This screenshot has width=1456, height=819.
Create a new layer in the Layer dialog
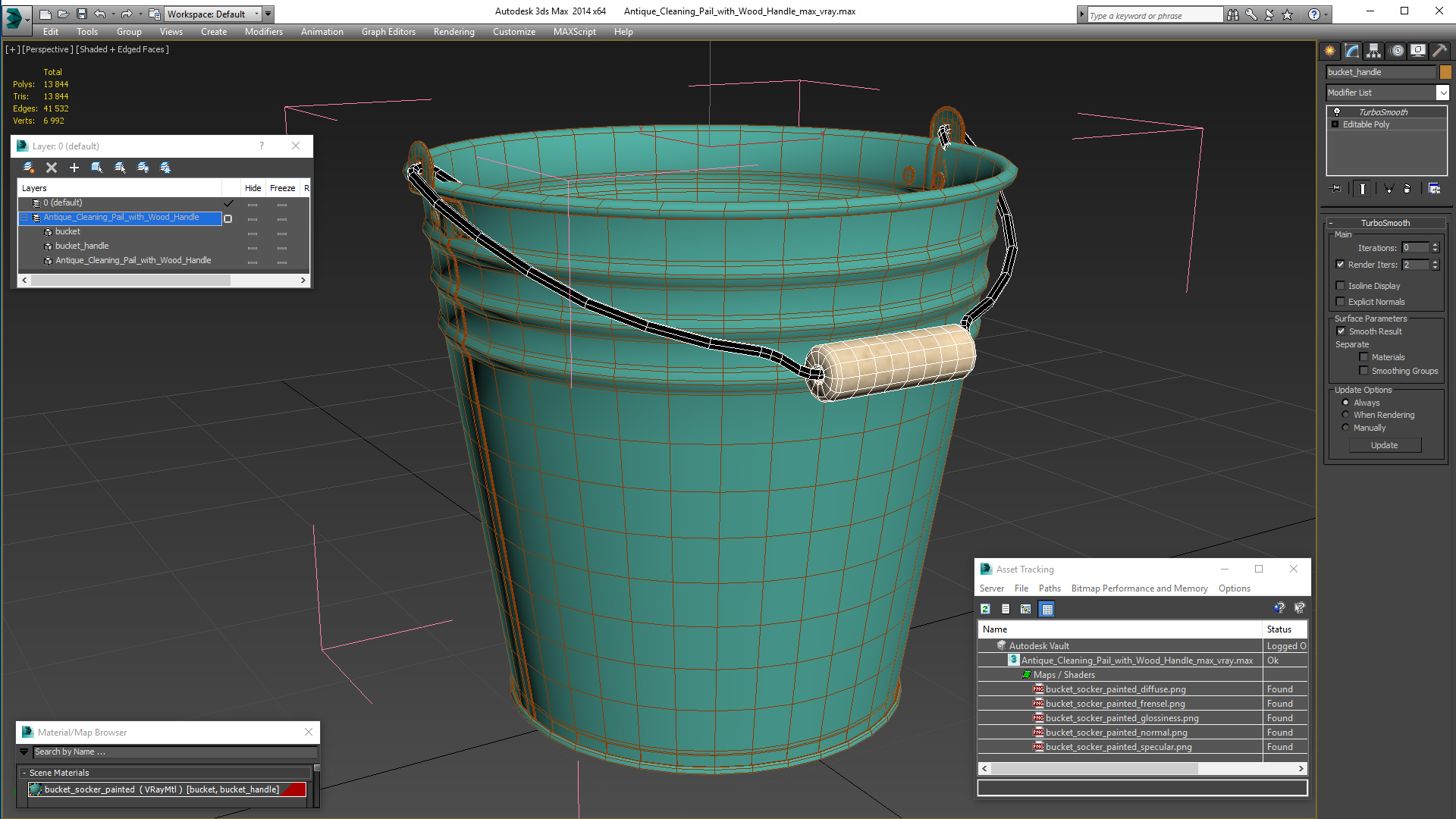point(29,168)
